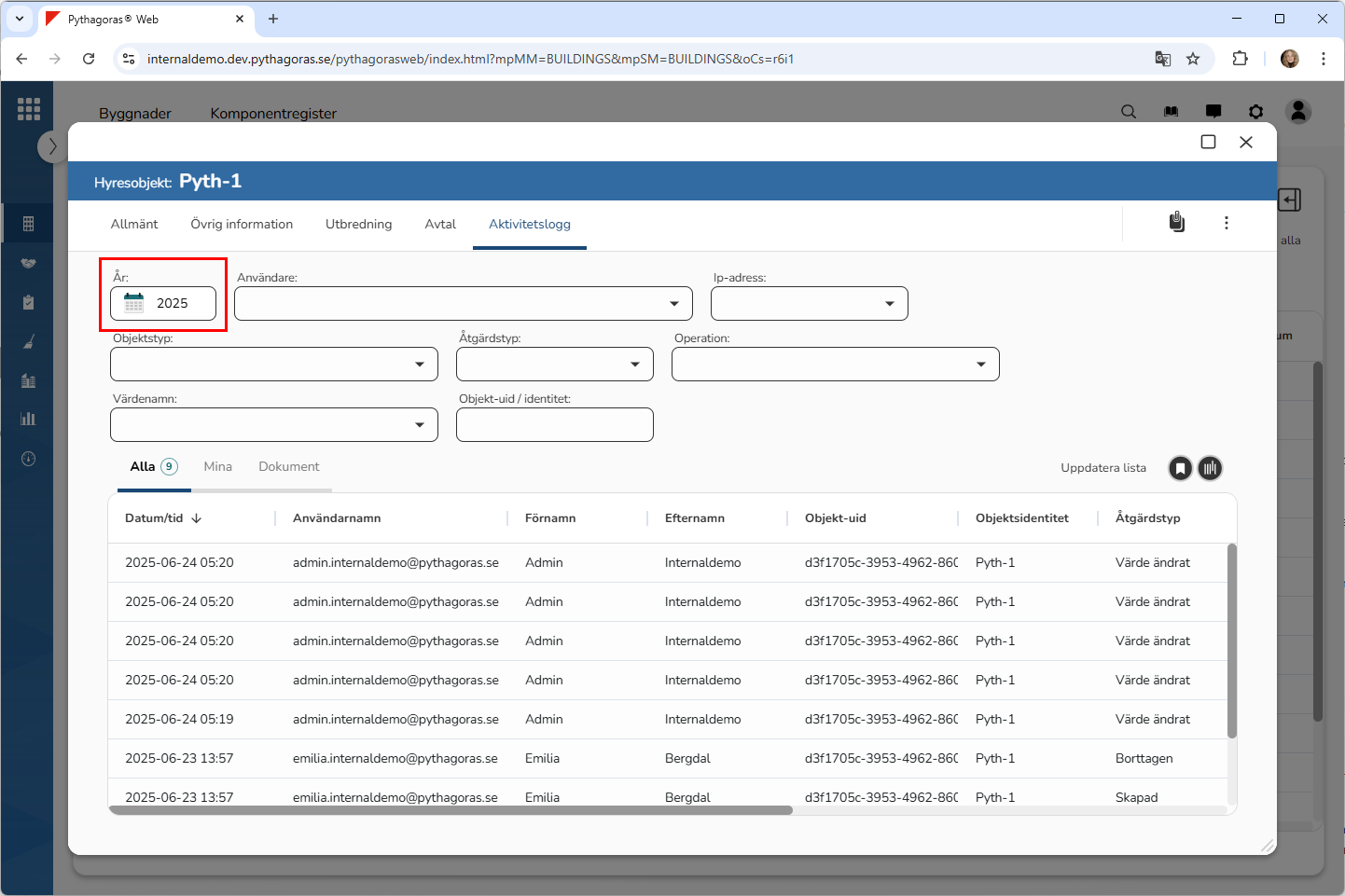Open the bar chart icon in sidebar

(x=28, y=419)
